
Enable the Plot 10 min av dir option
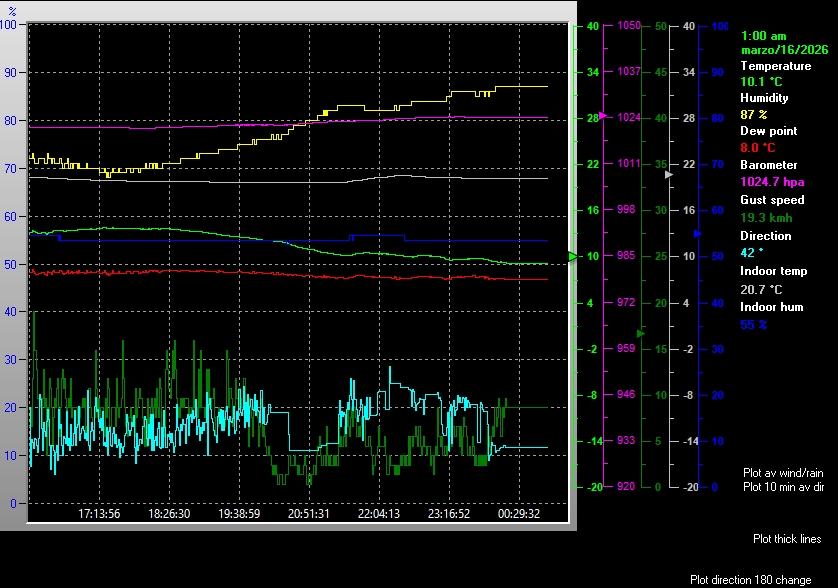(782, 487)
